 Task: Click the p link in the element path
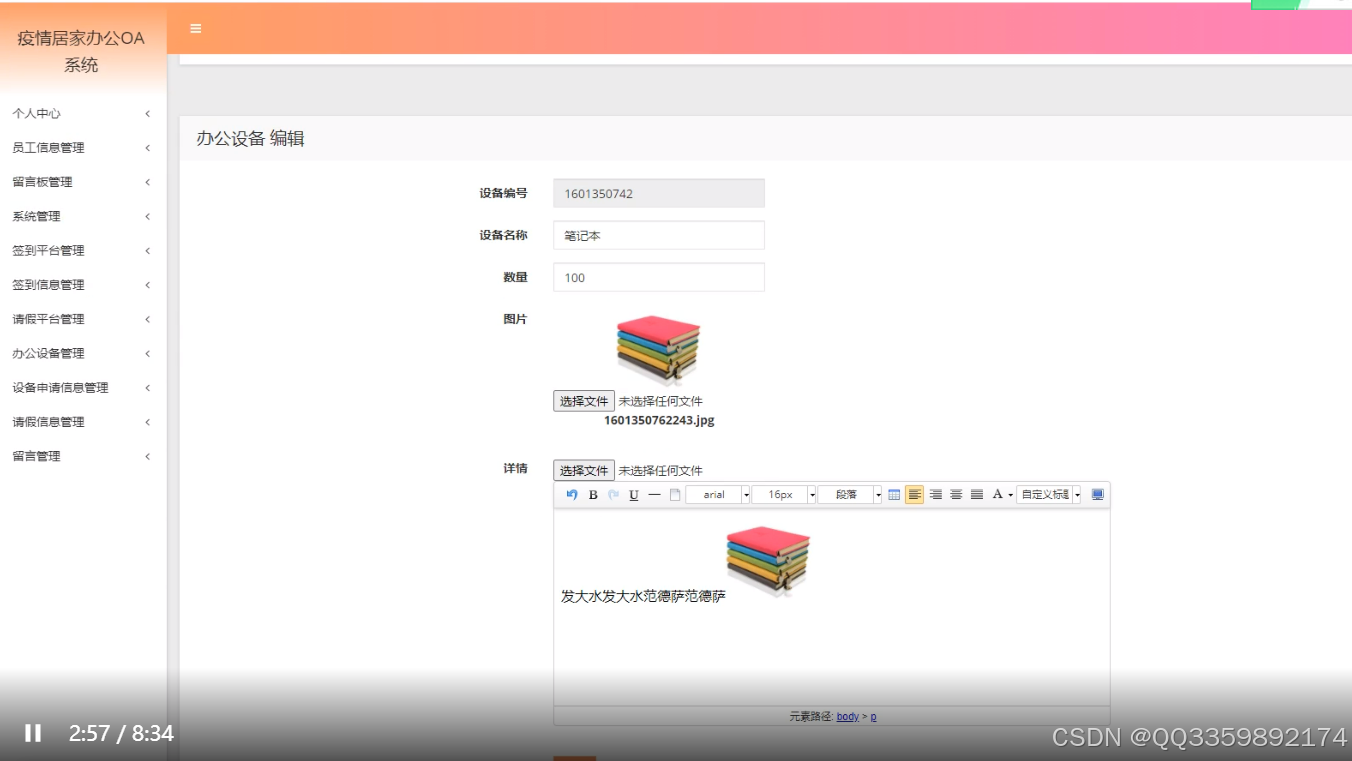point(873,717)
